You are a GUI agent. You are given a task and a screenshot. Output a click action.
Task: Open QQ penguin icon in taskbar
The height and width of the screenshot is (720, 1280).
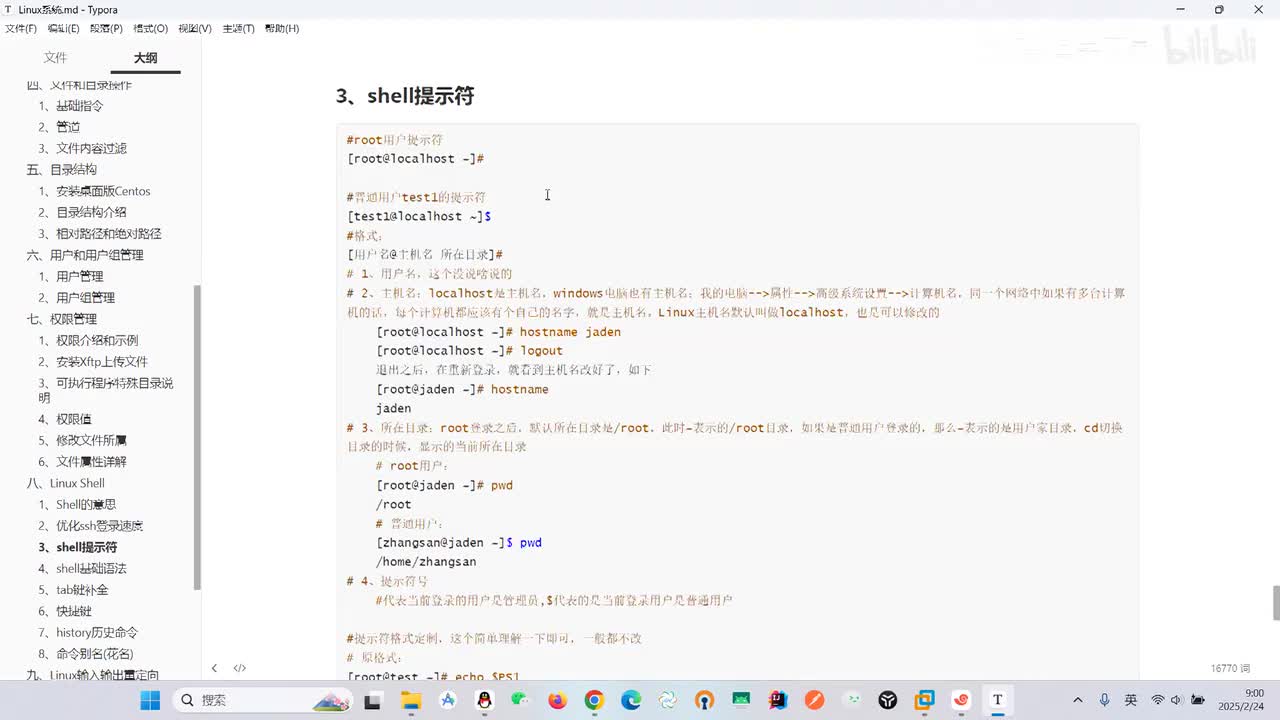[484, 700]
